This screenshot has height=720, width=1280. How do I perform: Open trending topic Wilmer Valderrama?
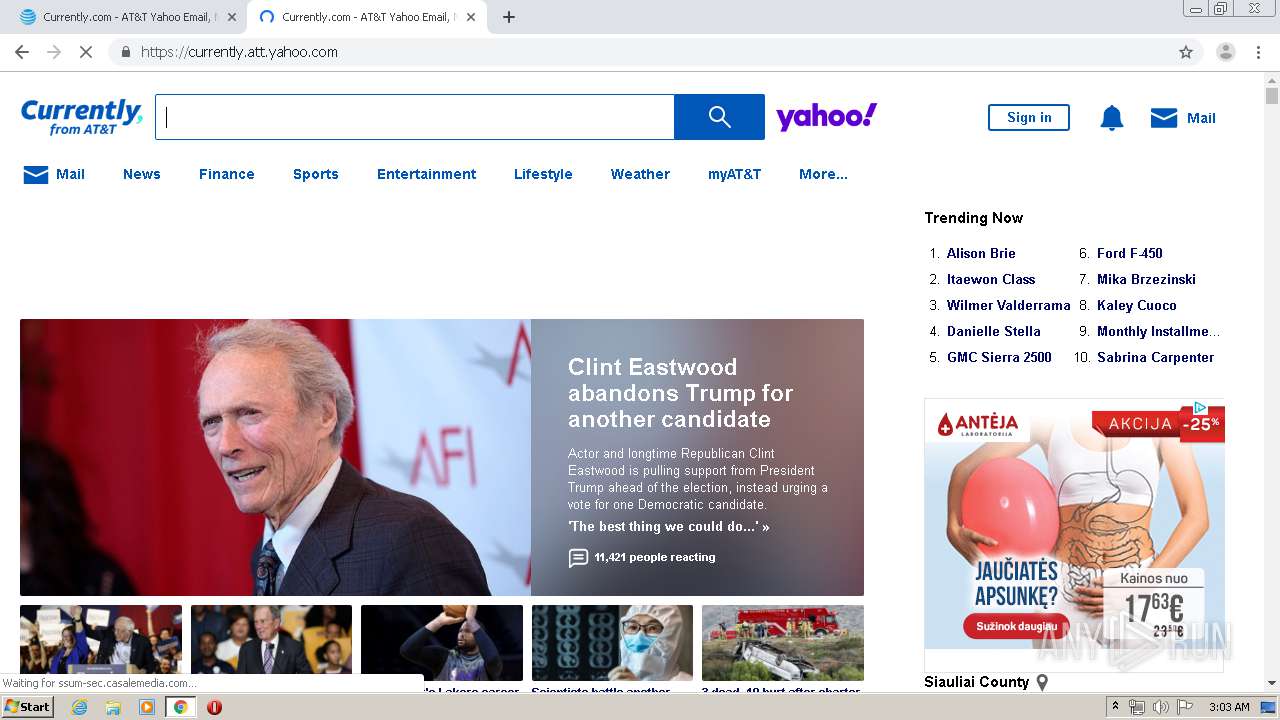[x=1008, y=305]
